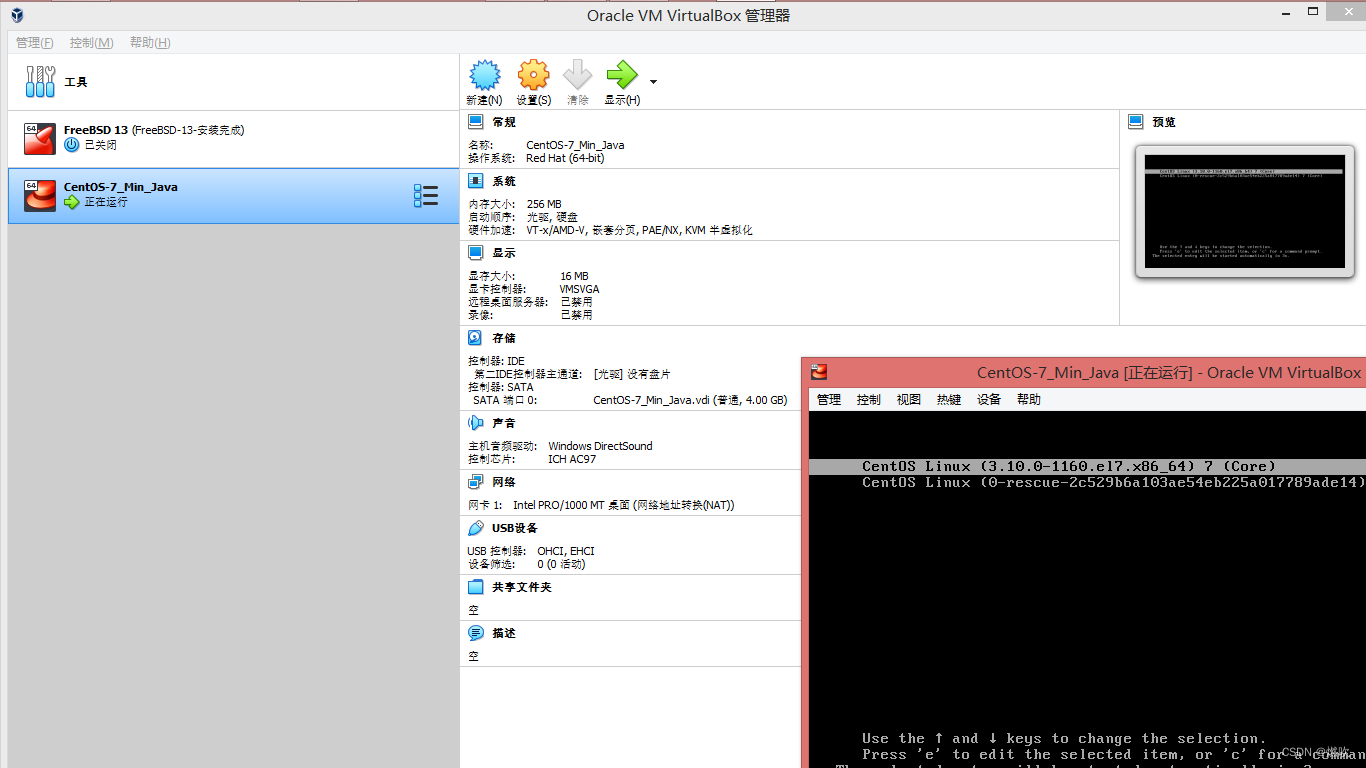Image resolution: width=1366 pixels, height=768 pixels.
Task: Select the 工具 tools icon
Action: (x=40, y=82)
